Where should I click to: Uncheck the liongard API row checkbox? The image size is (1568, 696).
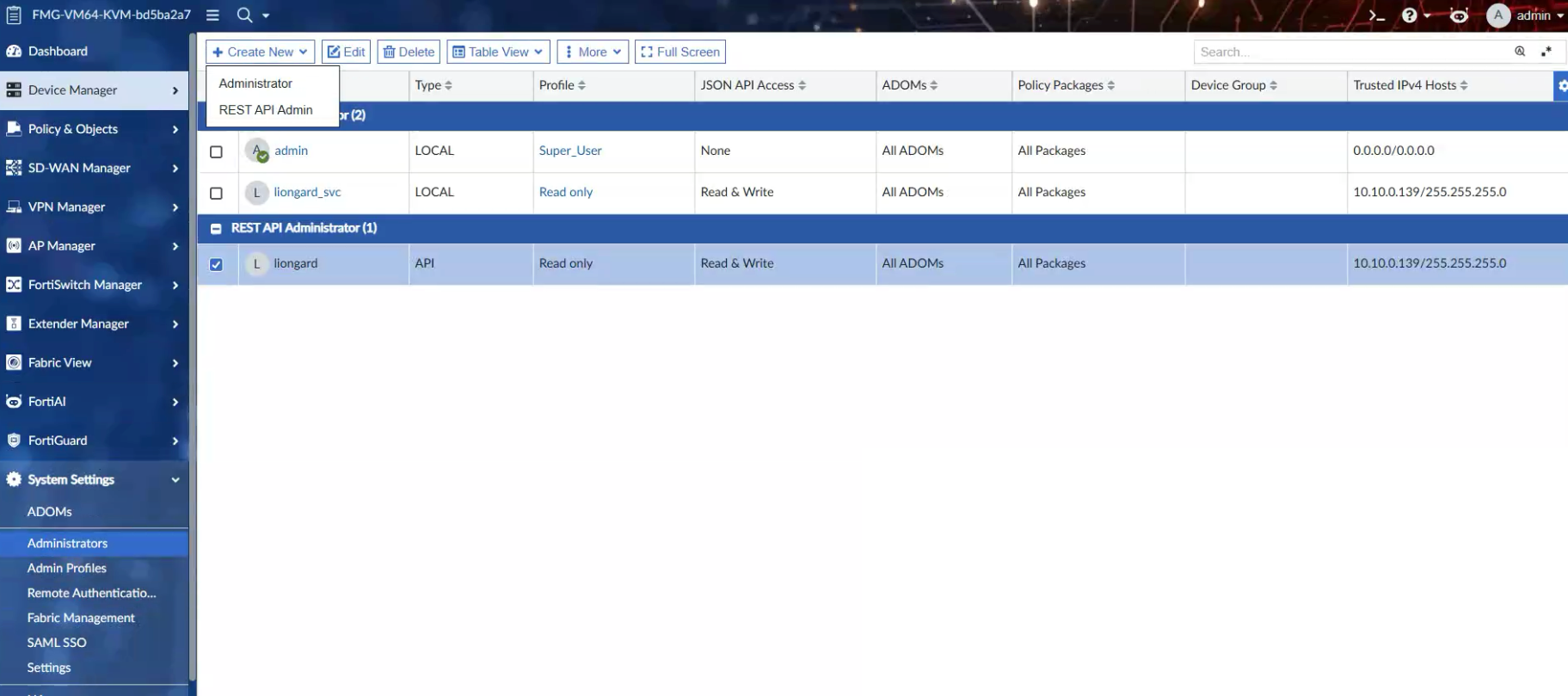[216, 265]
